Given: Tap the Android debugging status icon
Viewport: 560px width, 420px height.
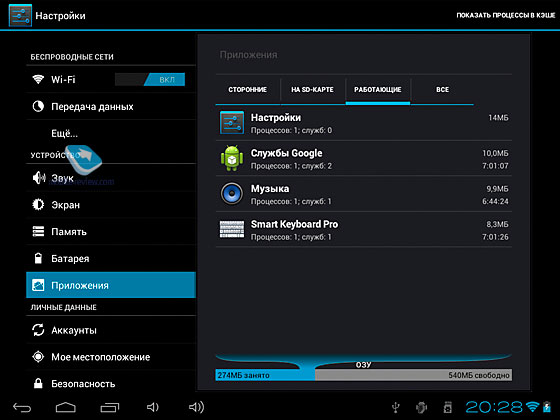Looking at the screenshot, I should 421,407.
